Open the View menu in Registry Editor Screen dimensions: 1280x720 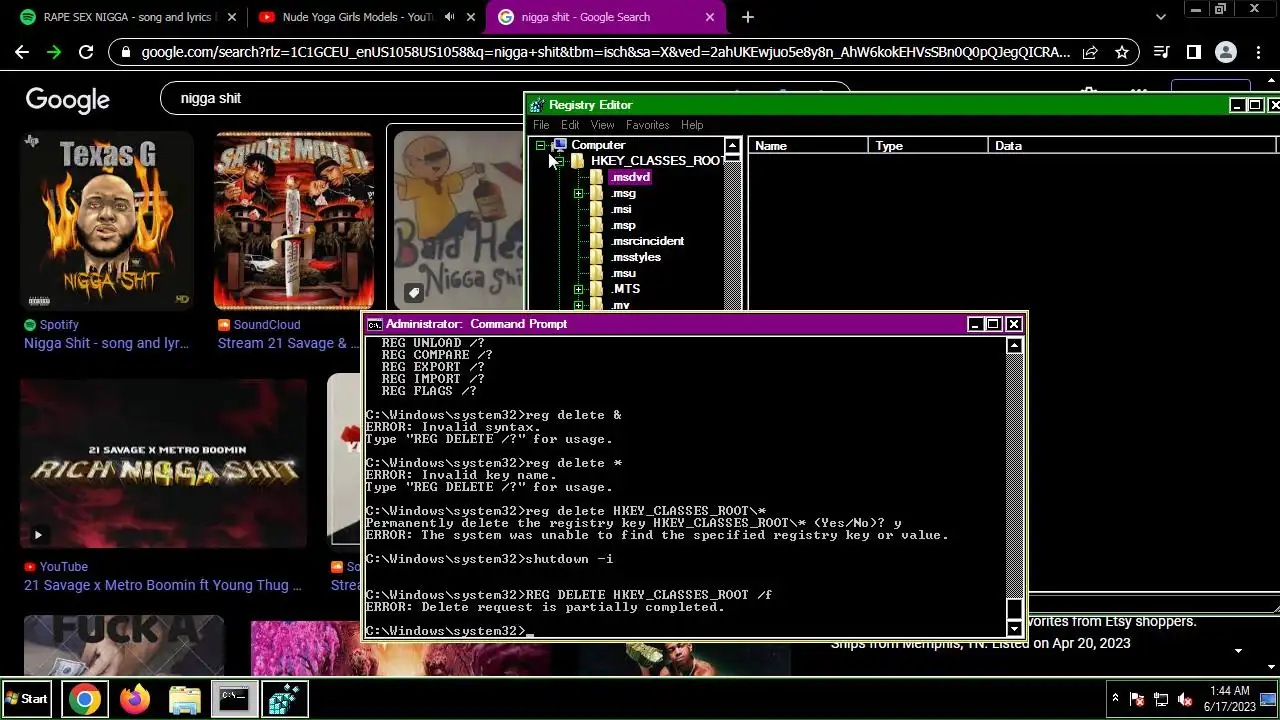click(x=602, y=125)
